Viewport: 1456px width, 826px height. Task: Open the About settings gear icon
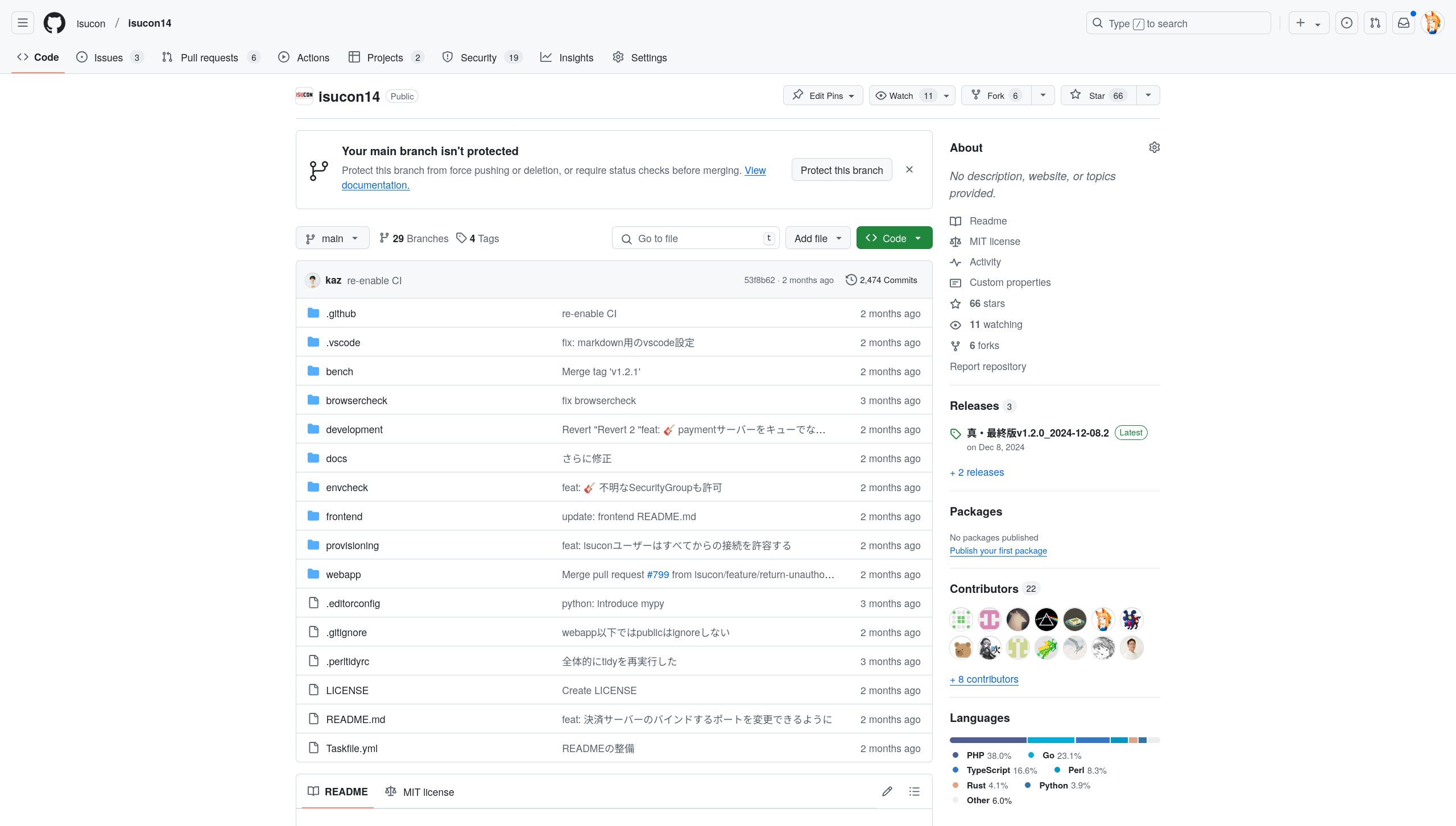[x=1154, y=147]
